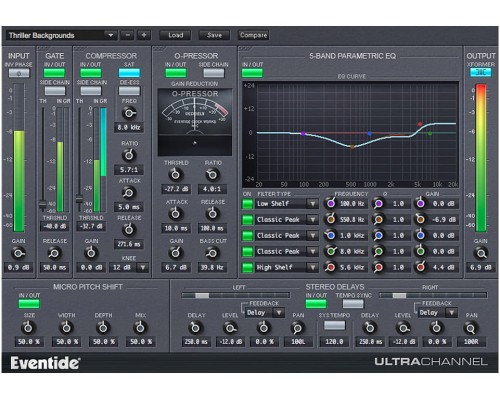Enable the Compressor De-Ess switch

[x=129, y=91]
